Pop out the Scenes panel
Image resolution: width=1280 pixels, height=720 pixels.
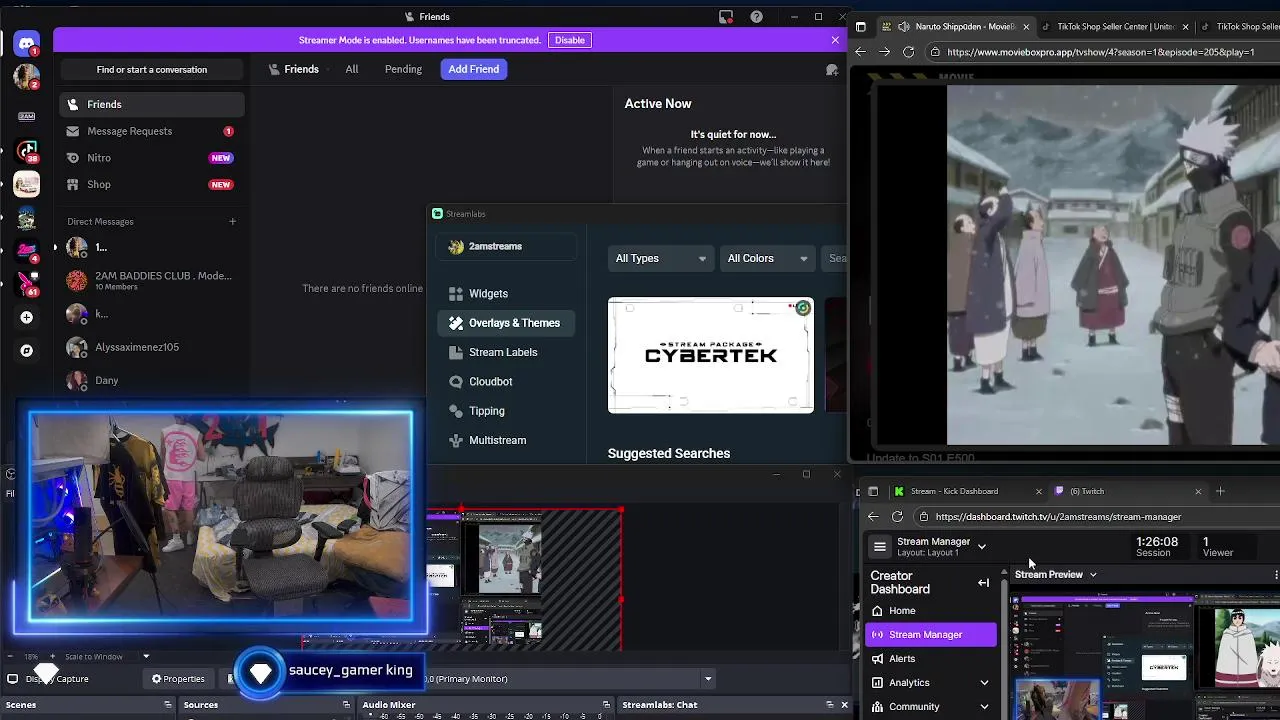click(x=168, y=705)
